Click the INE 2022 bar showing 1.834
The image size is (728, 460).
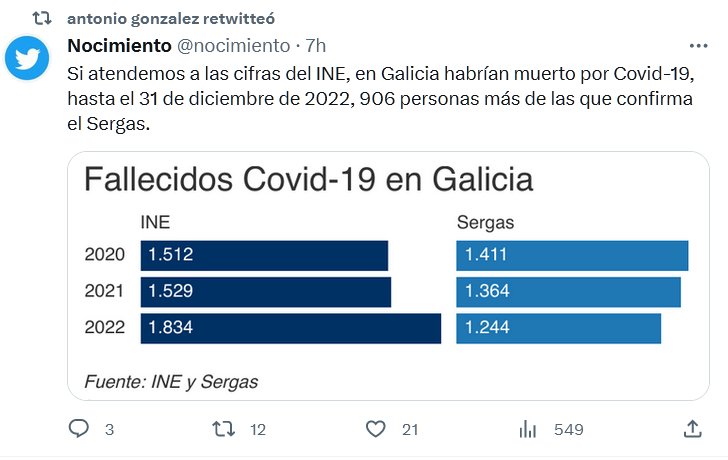pos(290,328)
